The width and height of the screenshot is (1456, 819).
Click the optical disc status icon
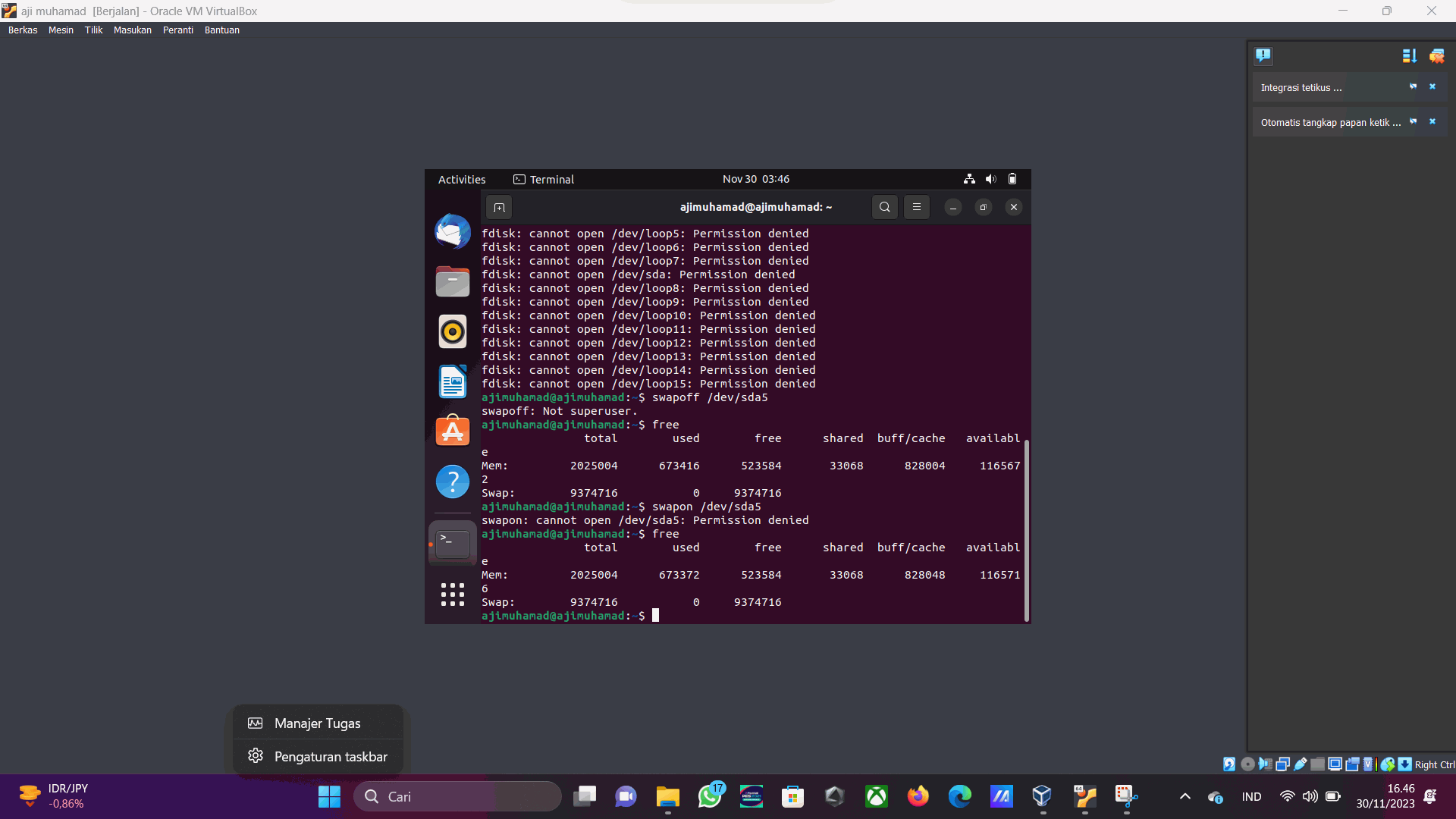[x=1247, y=764]
